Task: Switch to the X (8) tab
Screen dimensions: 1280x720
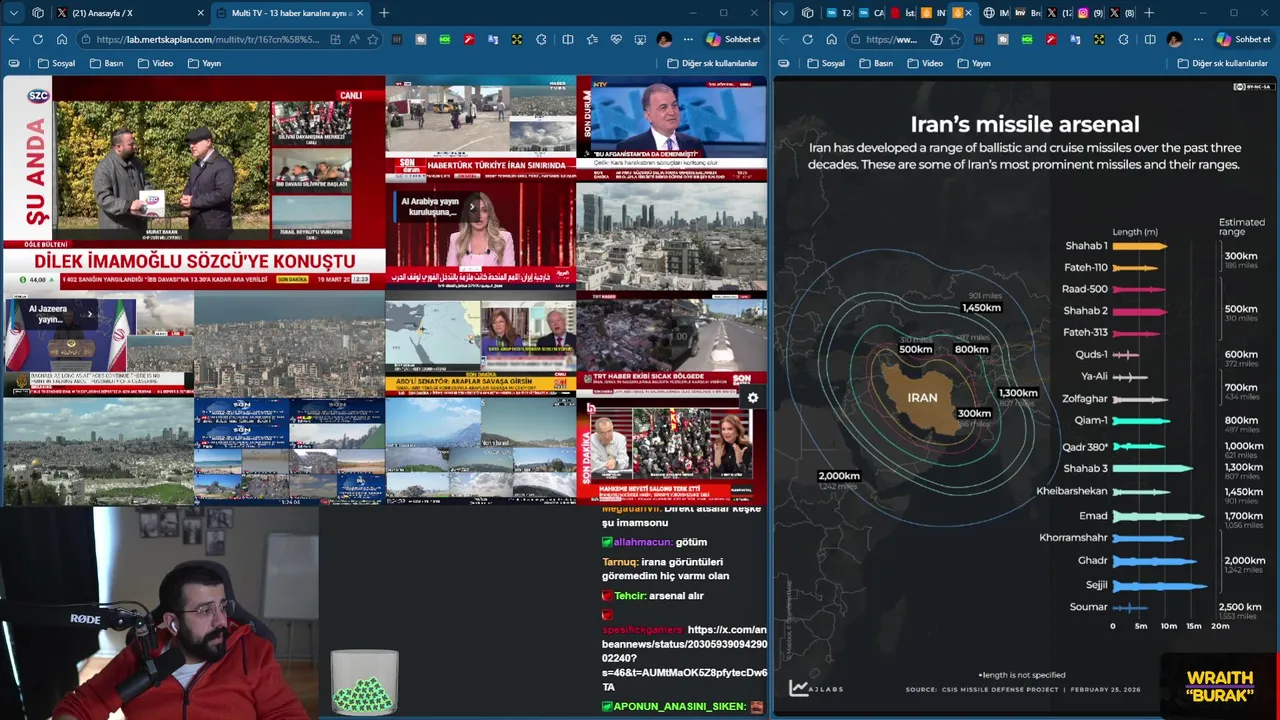Action: [x=1121, y=13]
